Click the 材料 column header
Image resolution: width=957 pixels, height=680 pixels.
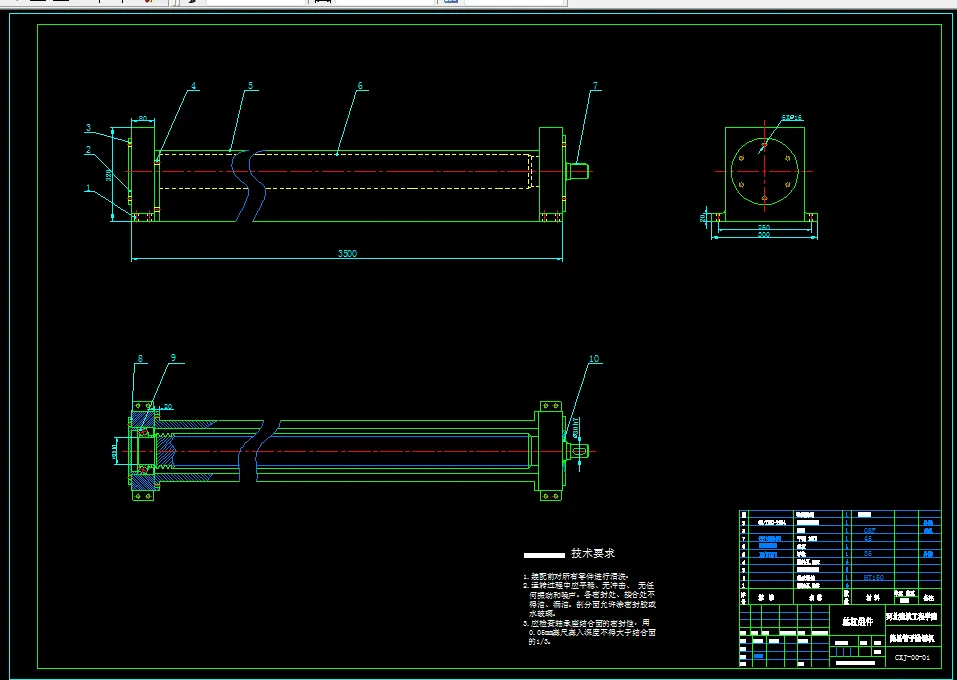click(873, 598)
